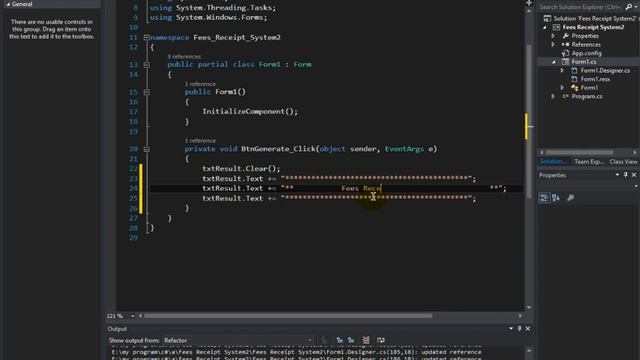This screenshot has width=640, height=360.
Task: Switch to the Solution Explorer tab
Action: tap(553, 162)
